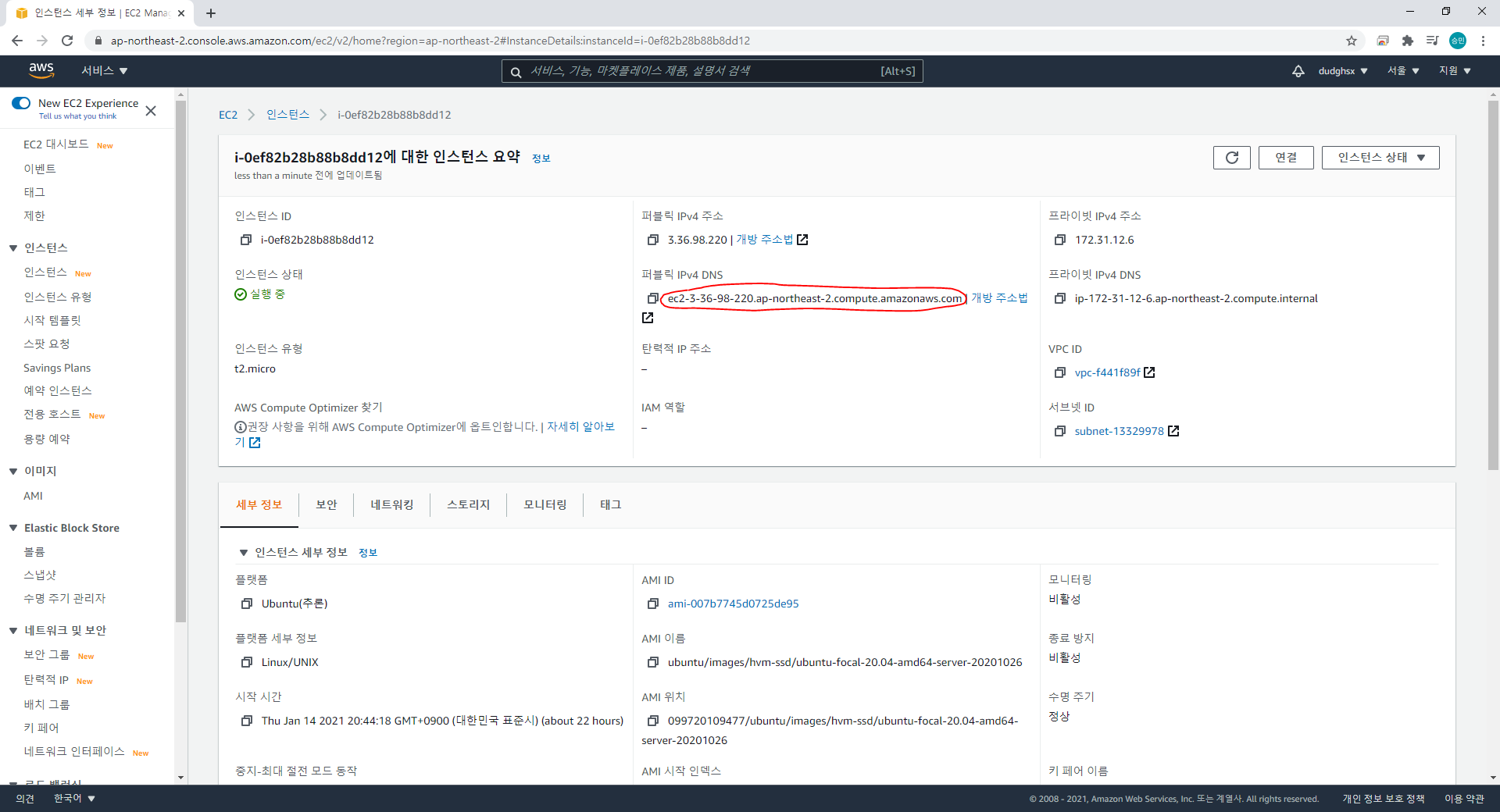Collapse the 인스턴스 세부 정보 panel

[x=243, y=553]
